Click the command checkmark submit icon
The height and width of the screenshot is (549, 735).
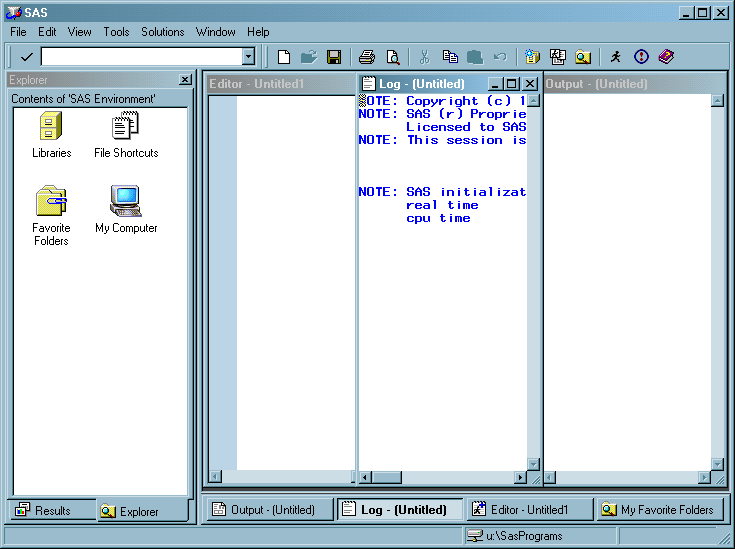[x=27, y=57]
